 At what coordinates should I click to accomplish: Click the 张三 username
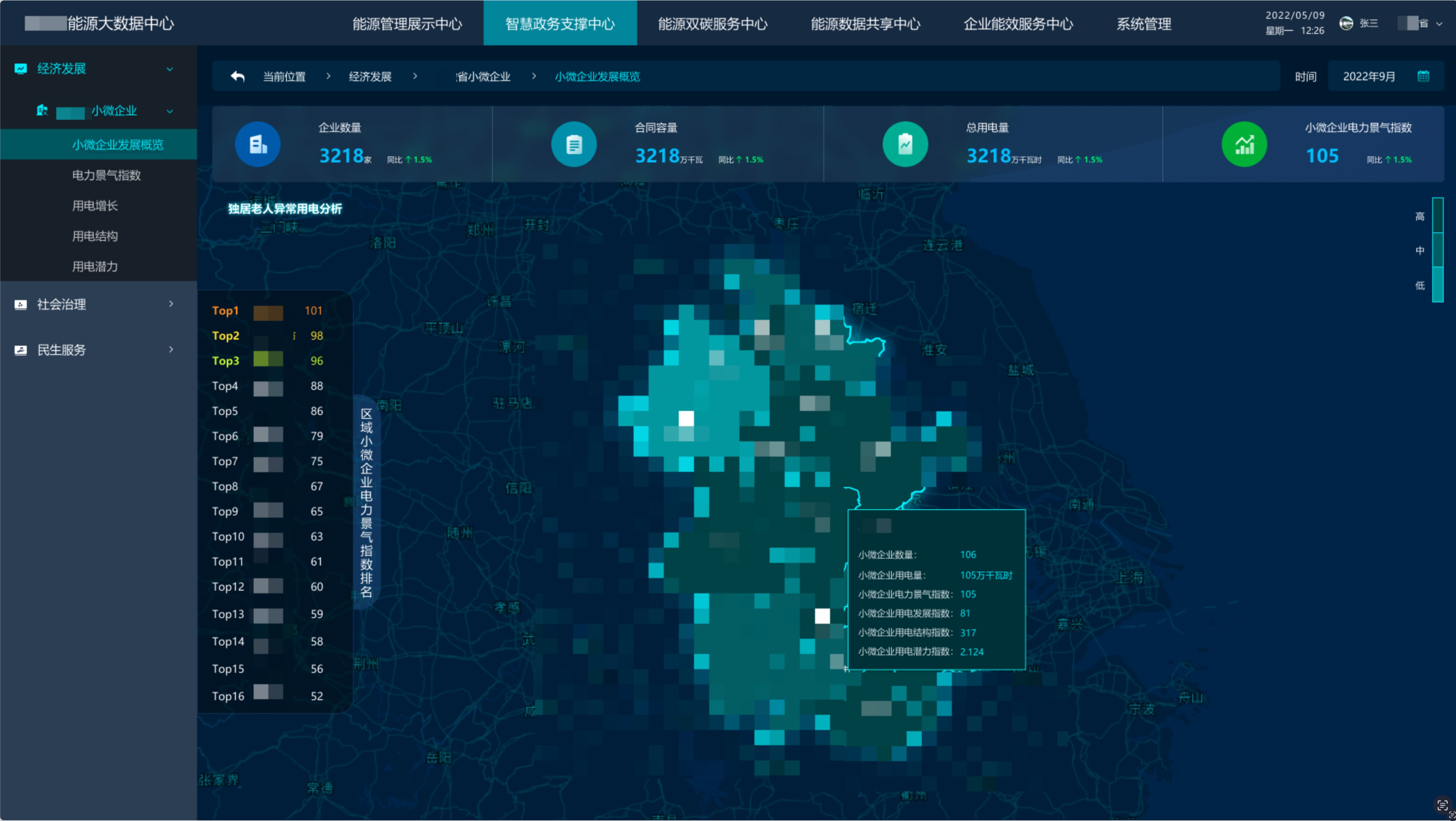pyautogui.click(x=1368, y=23)
